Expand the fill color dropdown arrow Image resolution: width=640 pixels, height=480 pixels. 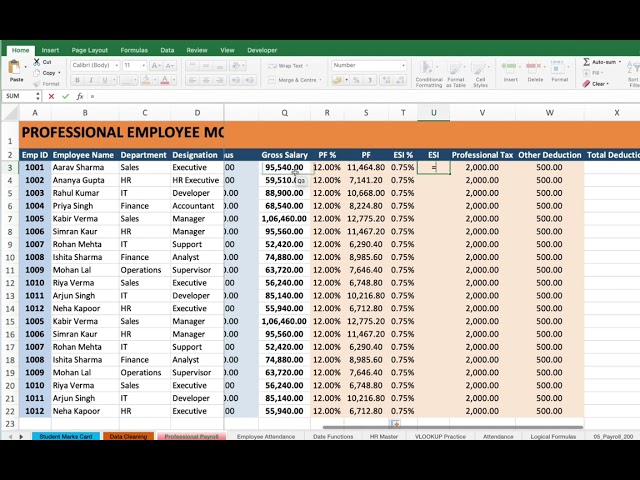(x=154, y=80)
